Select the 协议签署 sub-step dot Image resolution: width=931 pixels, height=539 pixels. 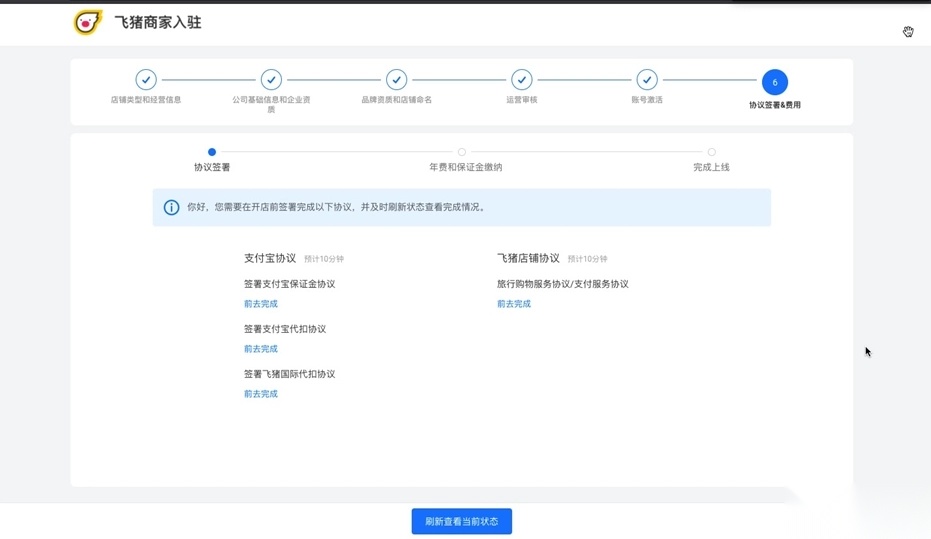tap(212, 152)
